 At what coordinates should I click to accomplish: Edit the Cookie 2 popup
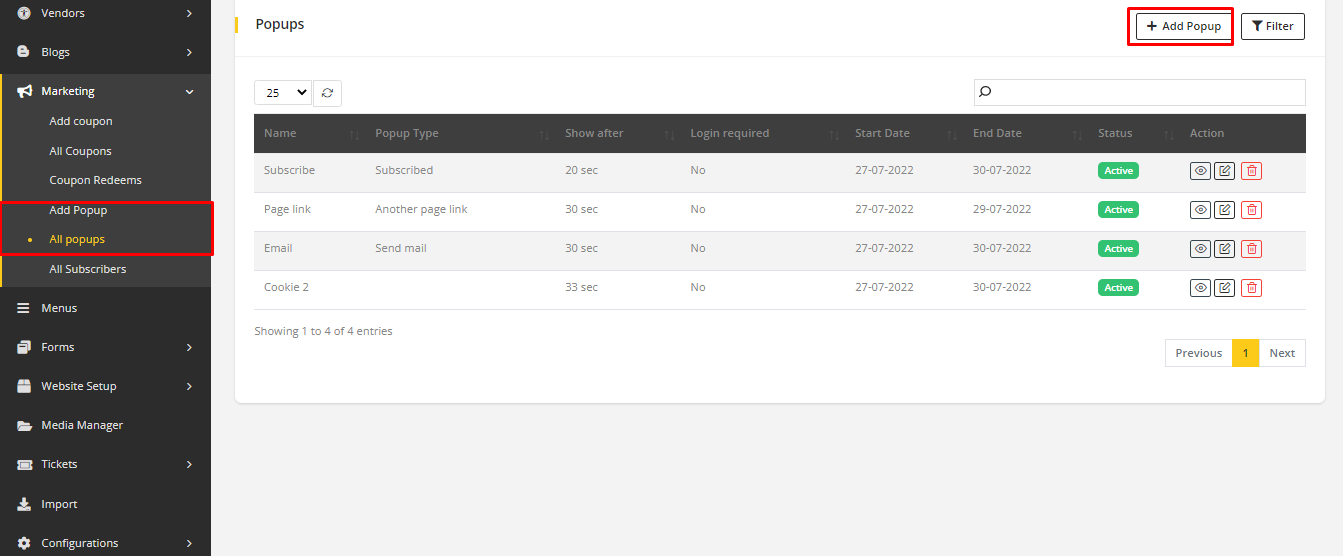click(1224, 288)
